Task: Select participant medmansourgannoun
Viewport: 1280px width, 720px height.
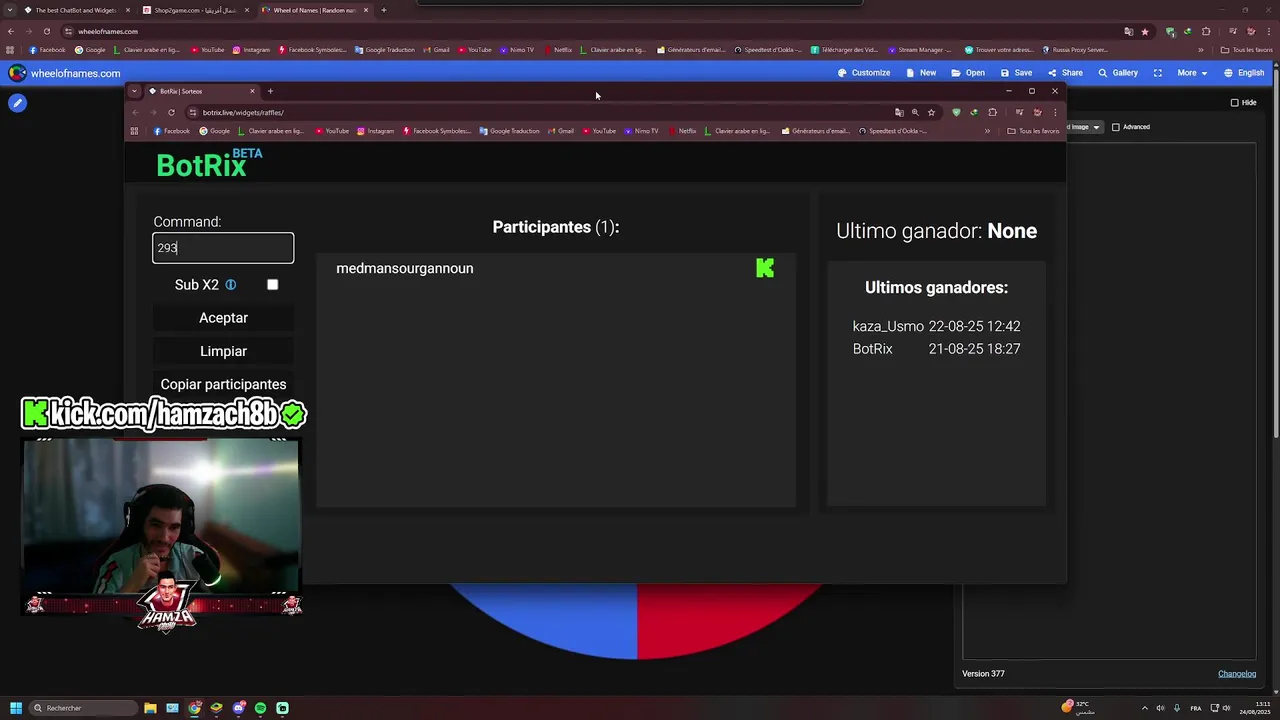Action: (405, 268)
